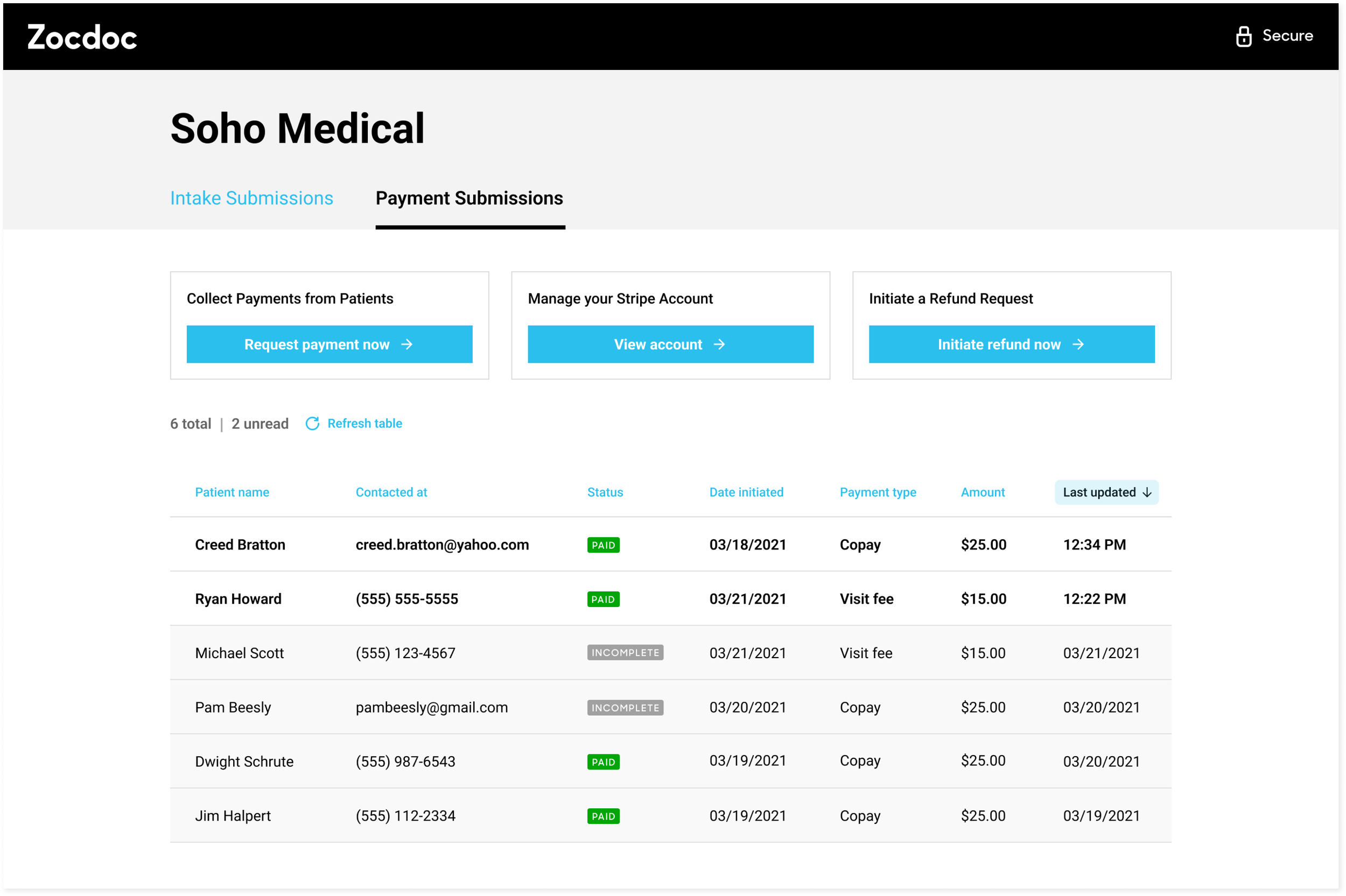Sort by the Patient name column header
Screen dimensions: 1346x896
(232, 492)
